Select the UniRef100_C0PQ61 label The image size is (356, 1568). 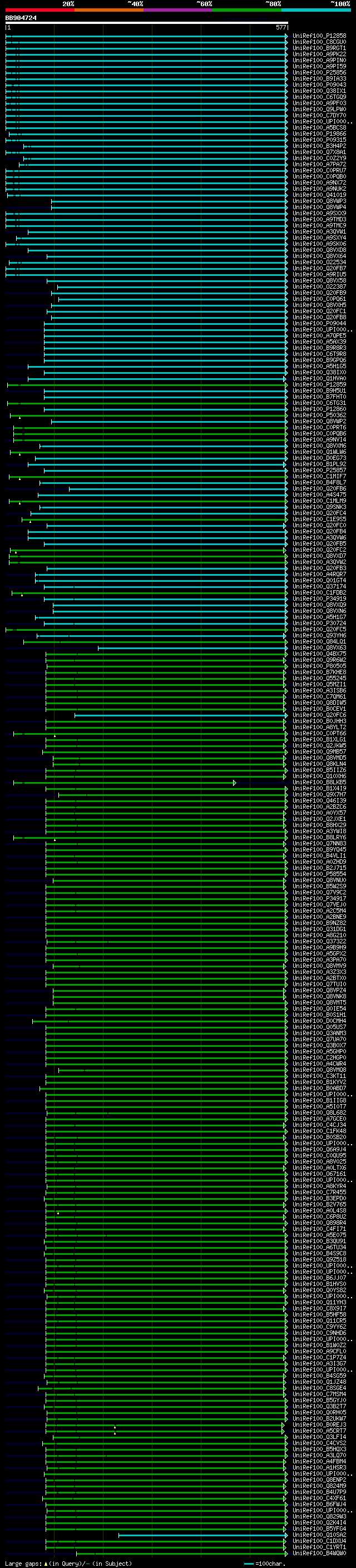click(319, 299)
